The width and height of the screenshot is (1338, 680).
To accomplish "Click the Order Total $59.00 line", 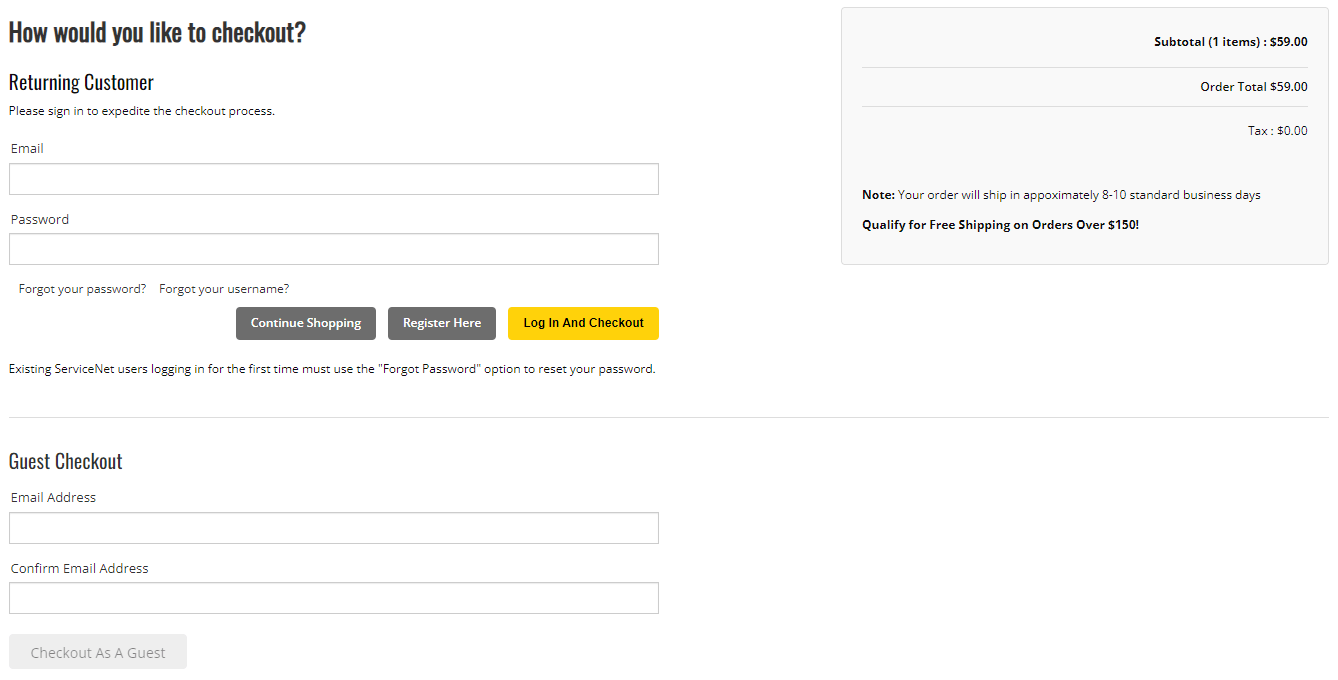I will click(x=1253, y=86).
